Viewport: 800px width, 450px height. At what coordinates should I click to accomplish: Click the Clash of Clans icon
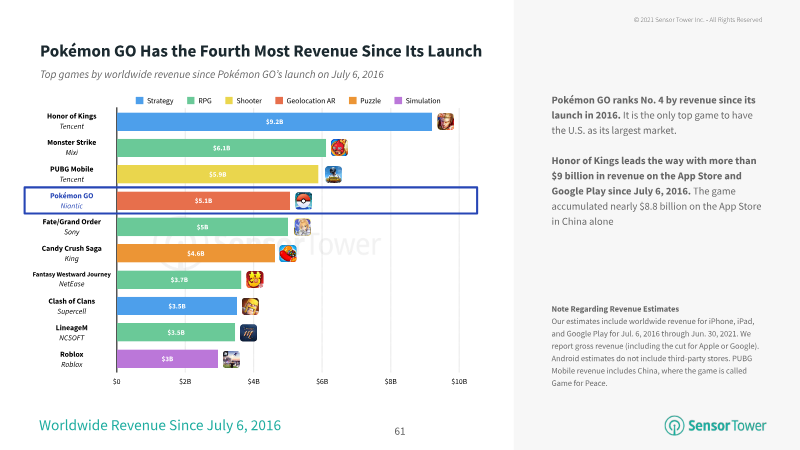(250, 306)
